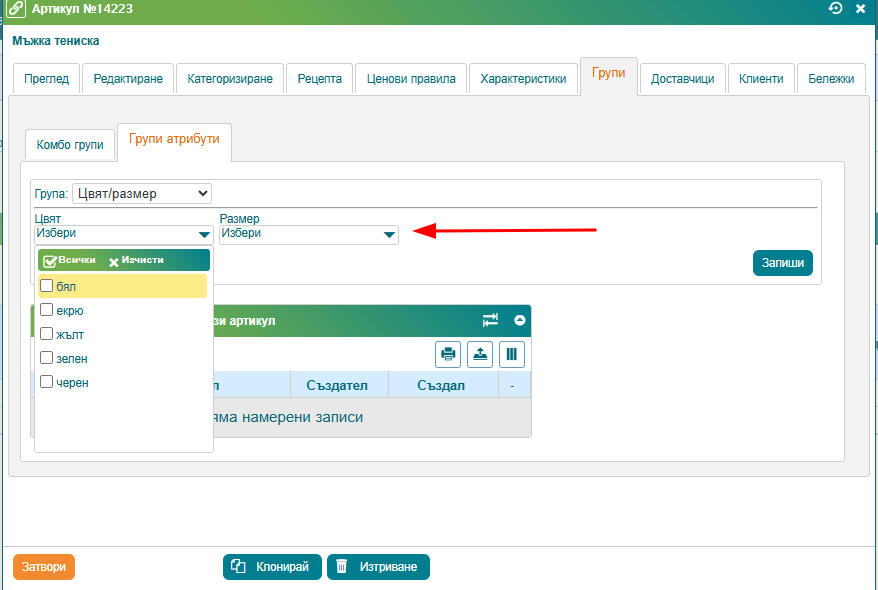Image resolution: width=878 pixels, height=590 pixels.
Task: Clear color selection with Изчисти
Action: [136, 260]
